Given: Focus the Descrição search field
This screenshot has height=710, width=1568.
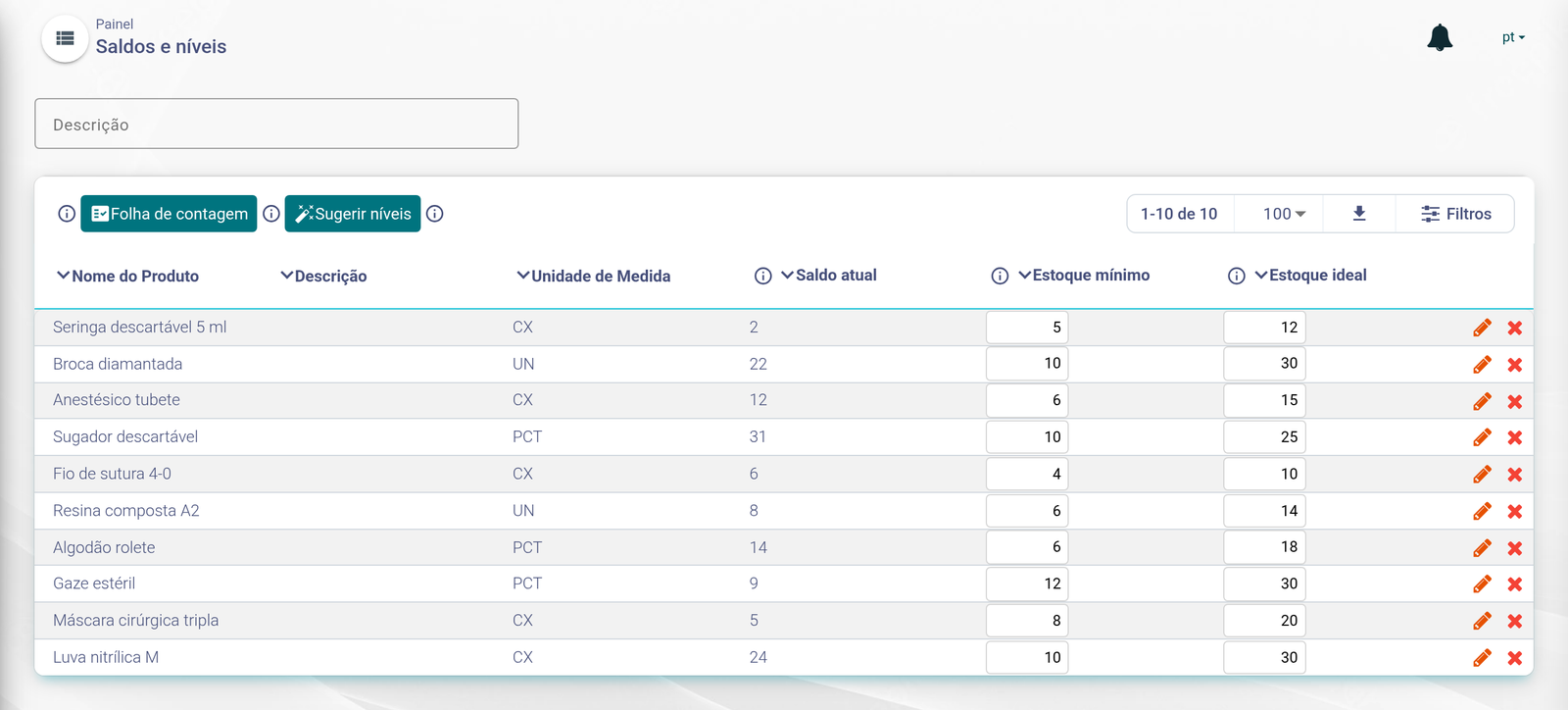Looking at the screenshot, I should pos(276,124).
